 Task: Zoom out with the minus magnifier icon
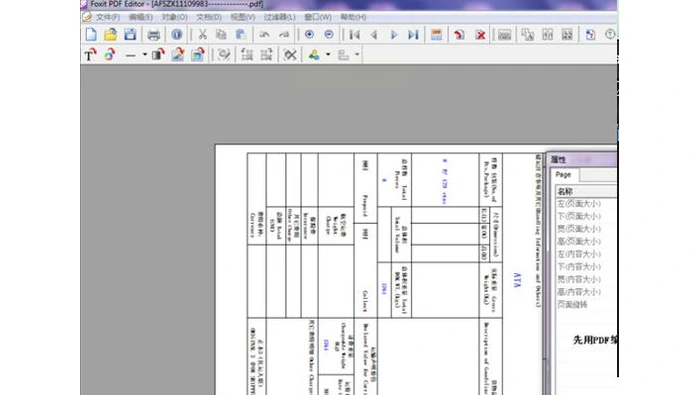329,34
